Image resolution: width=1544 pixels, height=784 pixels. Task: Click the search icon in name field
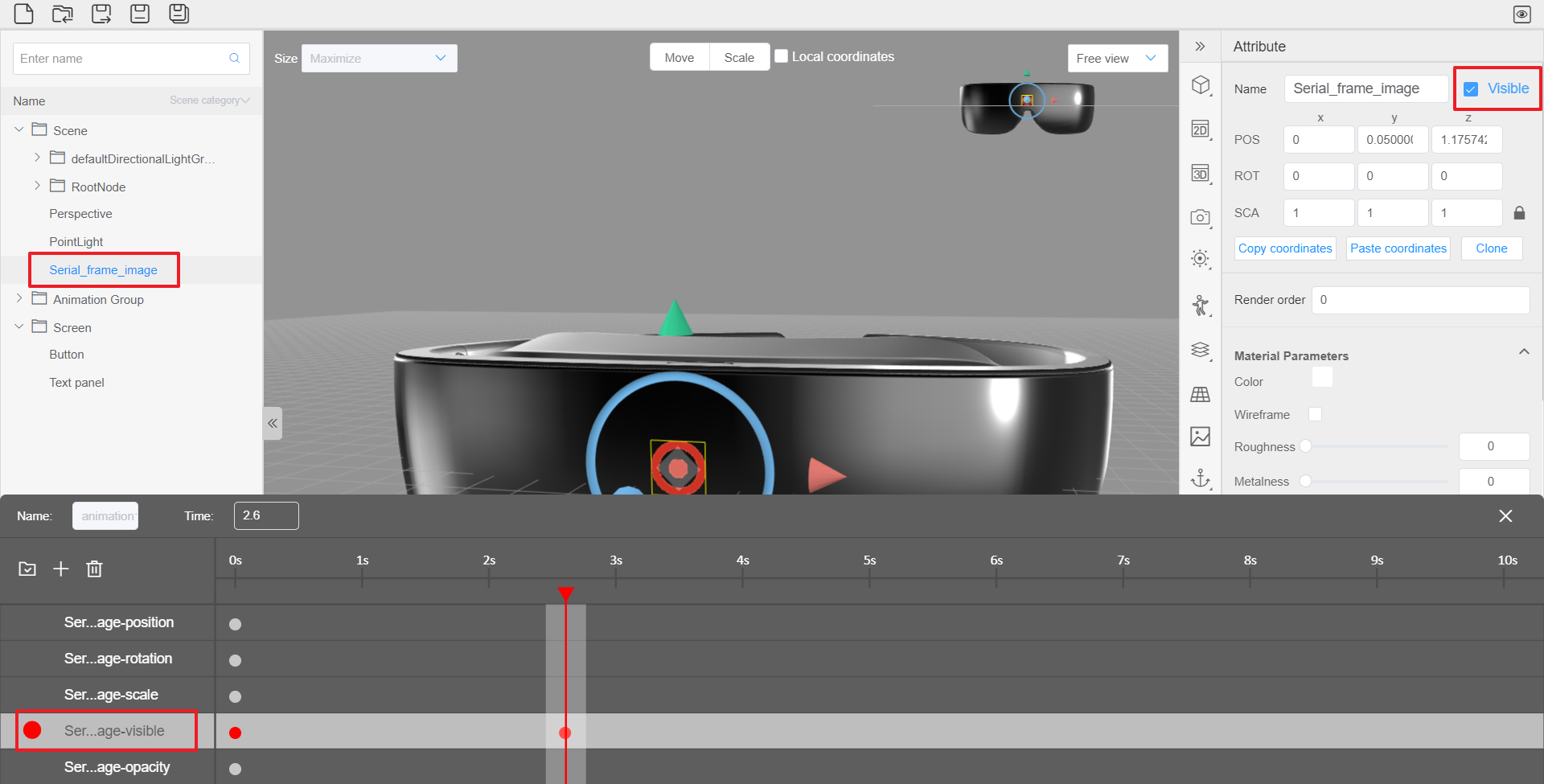(235, 58)
